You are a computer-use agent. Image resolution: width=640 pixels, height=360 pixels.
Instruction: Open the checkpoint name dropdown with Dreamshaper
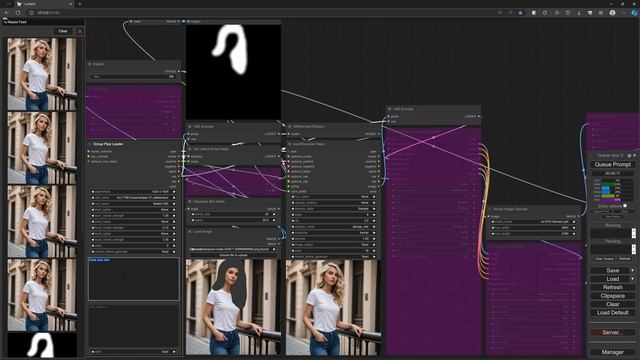[x=133, y=198]
